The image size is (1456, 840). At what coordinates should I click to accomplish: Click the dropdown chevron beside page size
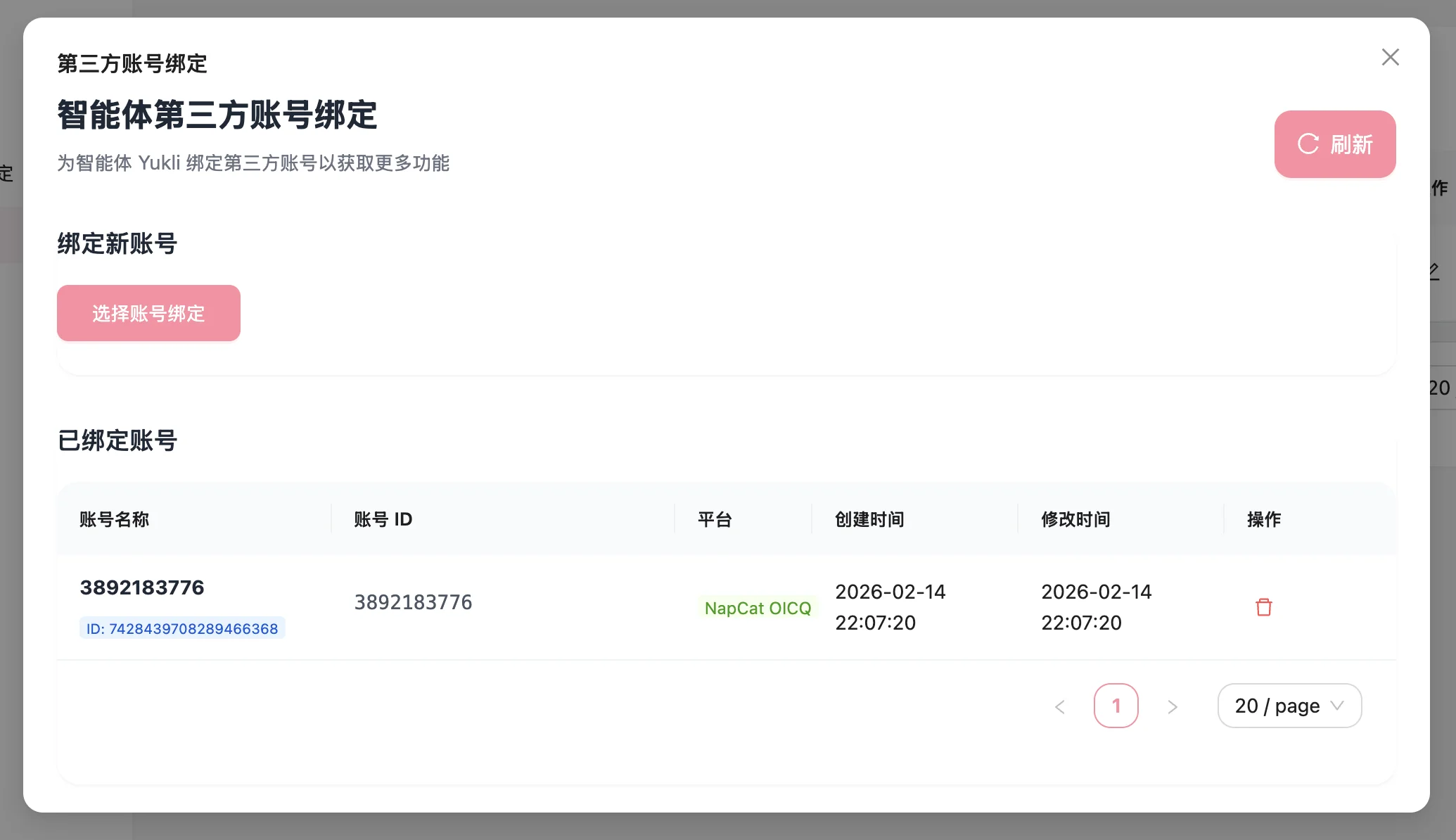(x=1337, y=706)
